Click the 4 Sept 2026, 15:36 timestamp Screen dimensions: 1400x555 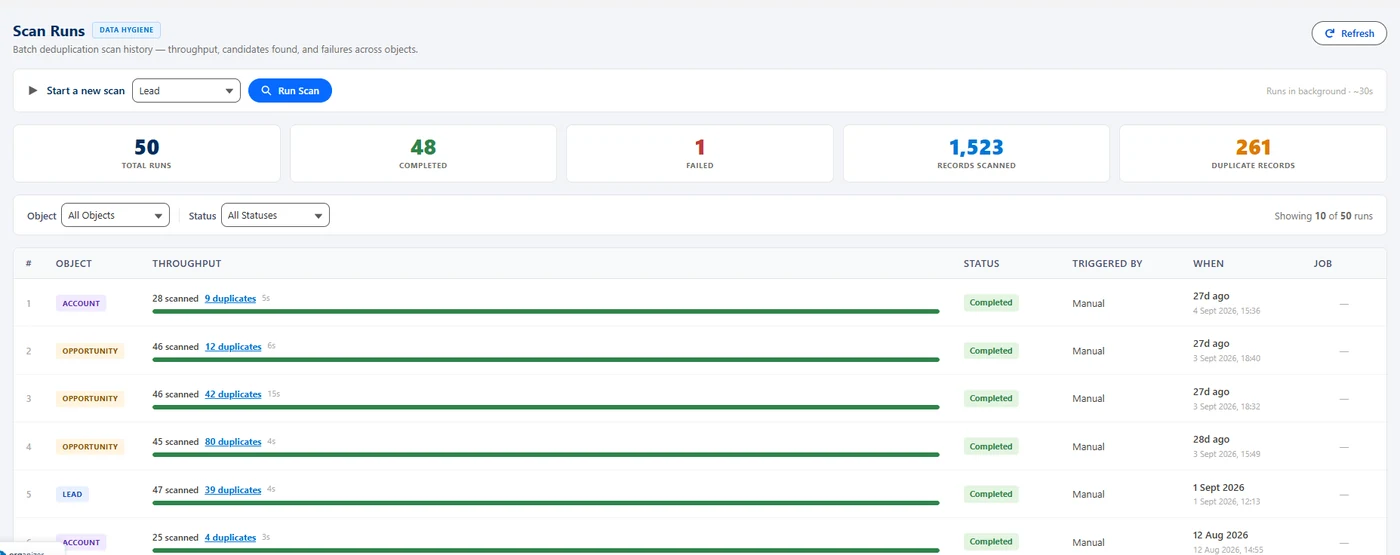pyautogui.click(x=1226, y=311)
